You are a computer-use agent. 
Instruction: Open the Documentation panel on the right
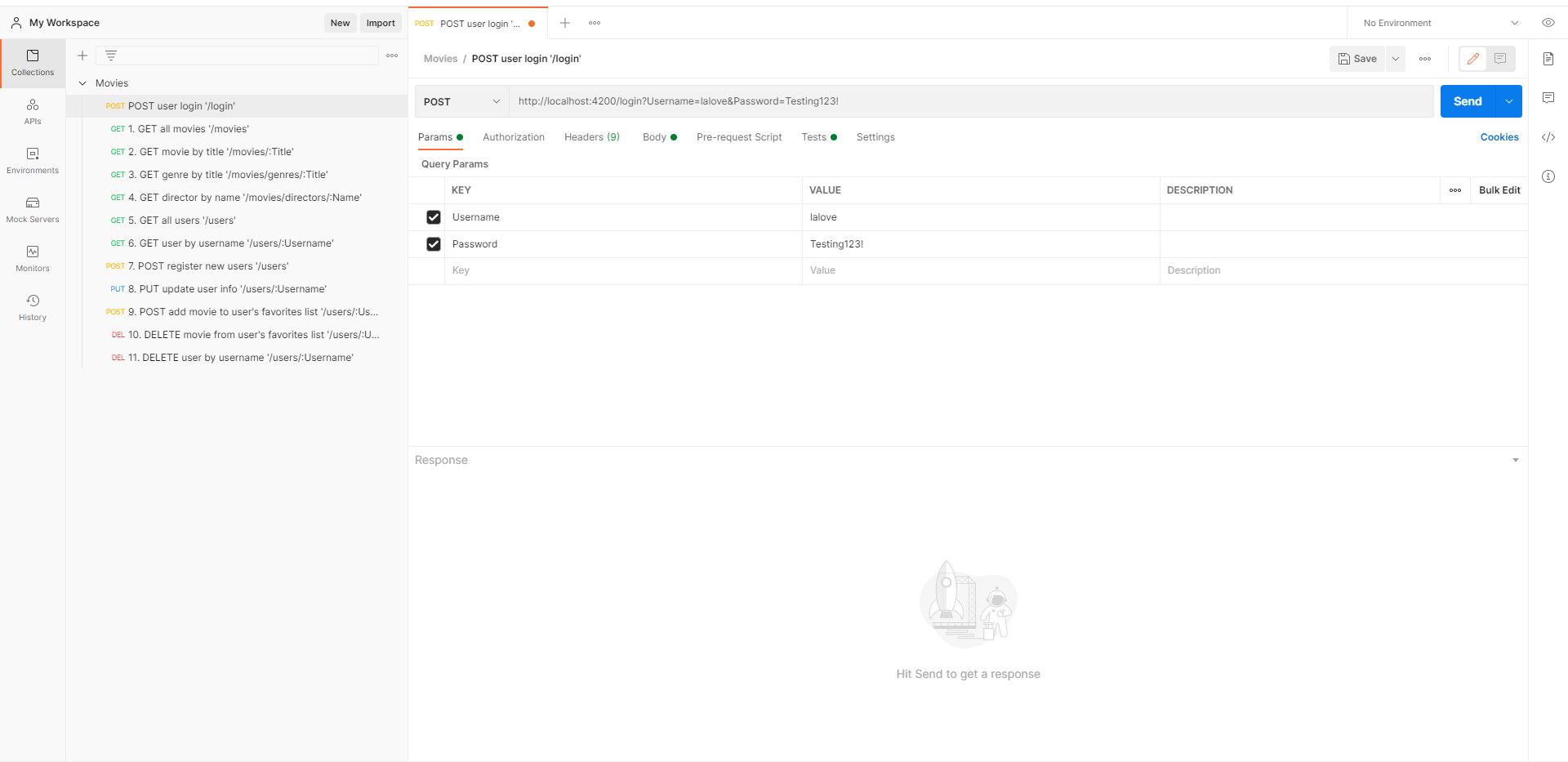click(1548, 59)
